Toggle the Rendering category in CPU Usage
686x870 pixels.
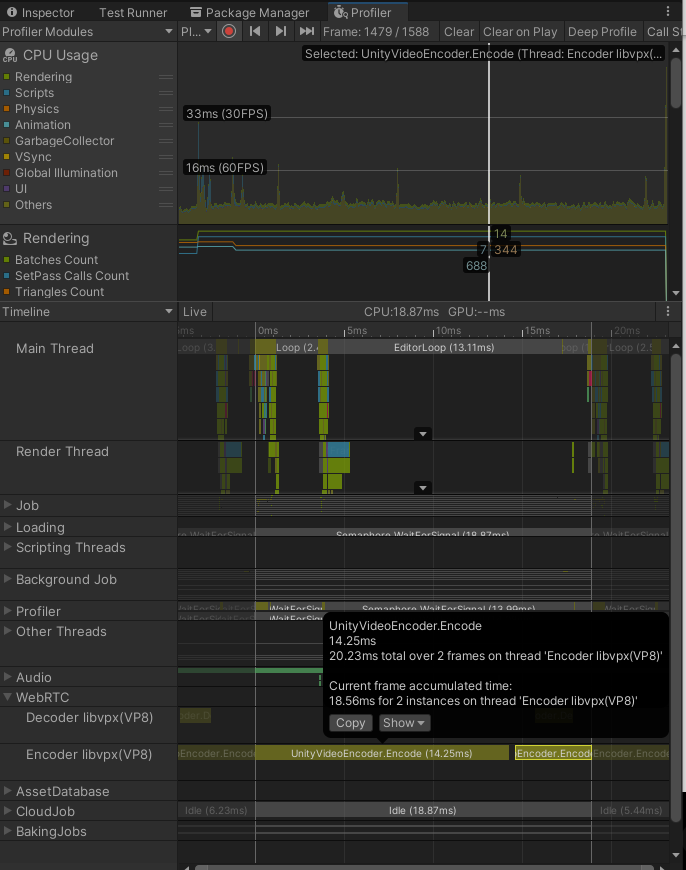(7, 77)
